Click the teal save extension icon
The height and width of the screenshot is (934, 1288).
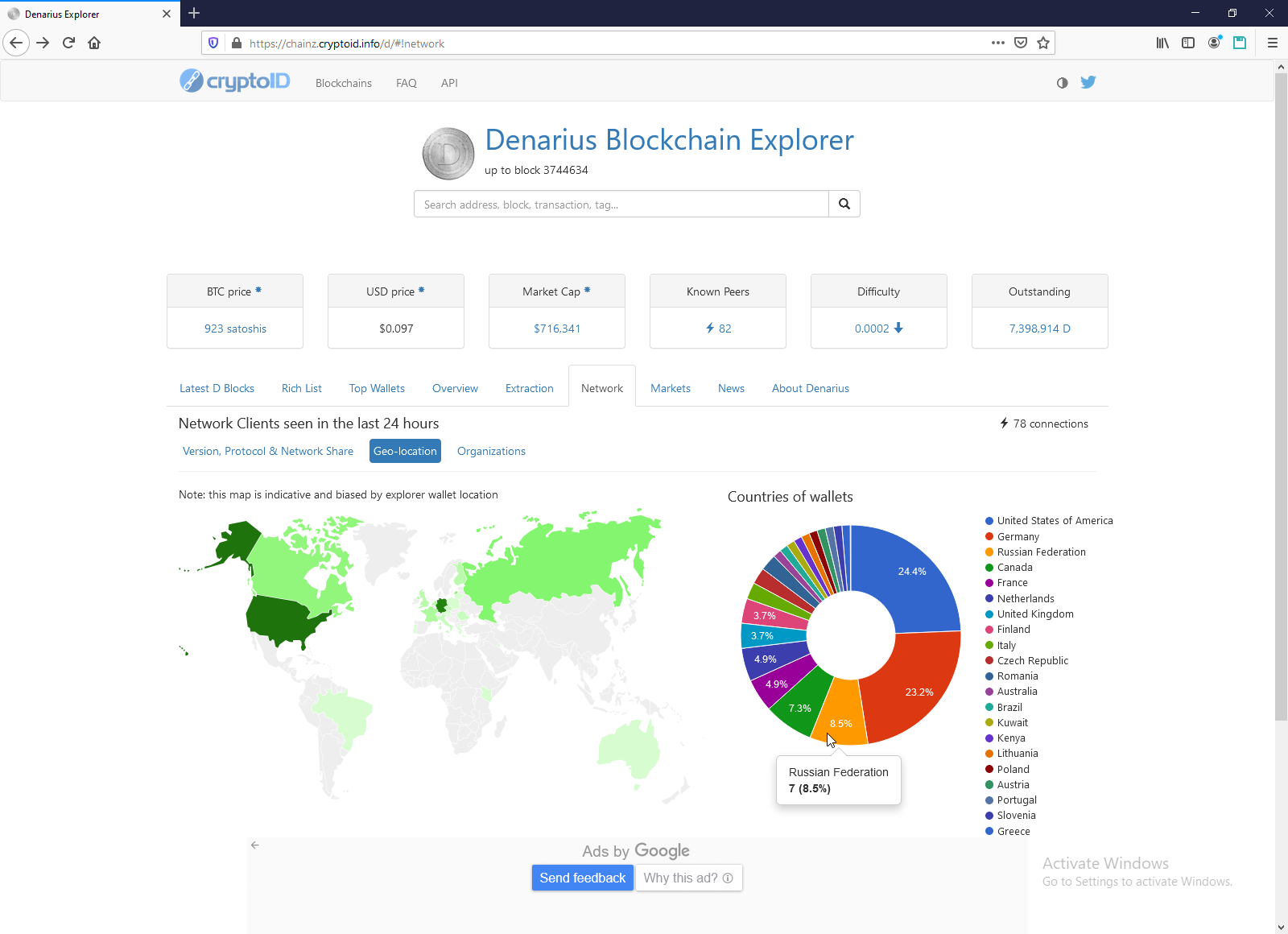[x=1240, y=43]
